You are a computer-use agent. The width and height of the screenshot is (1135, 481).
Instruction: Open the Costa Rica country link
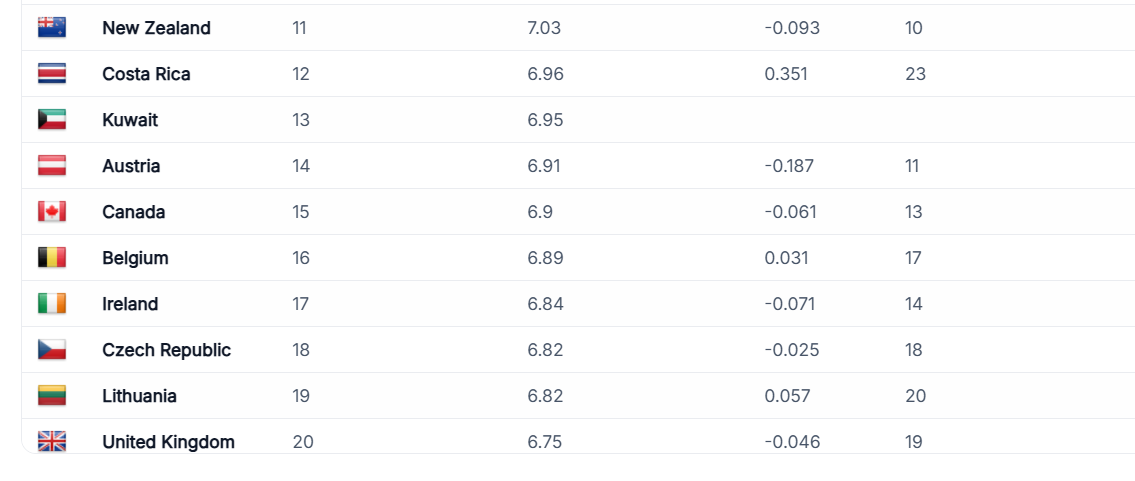click(x=146, y=74)
